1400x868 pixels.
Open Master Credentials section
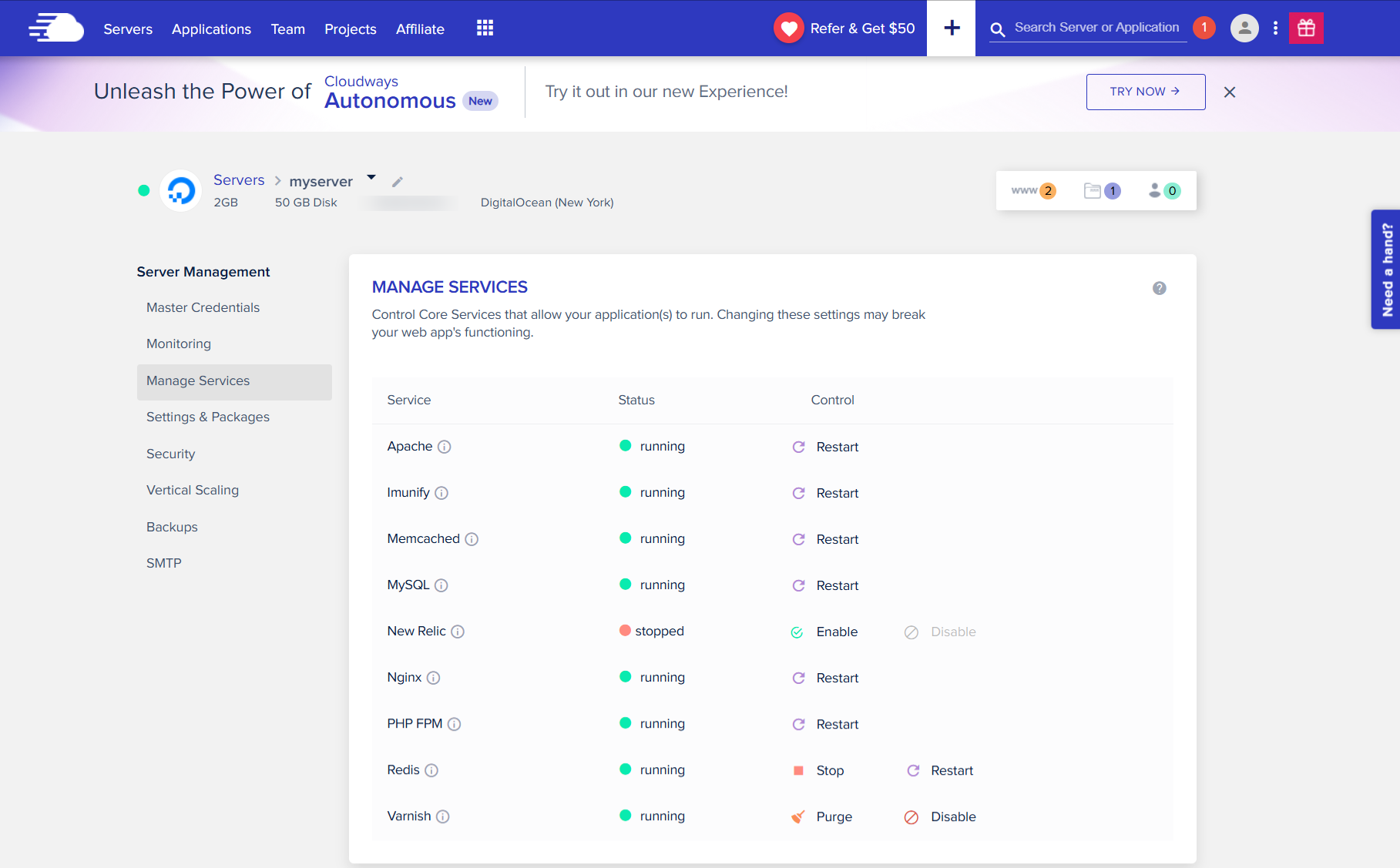(203, 307)
